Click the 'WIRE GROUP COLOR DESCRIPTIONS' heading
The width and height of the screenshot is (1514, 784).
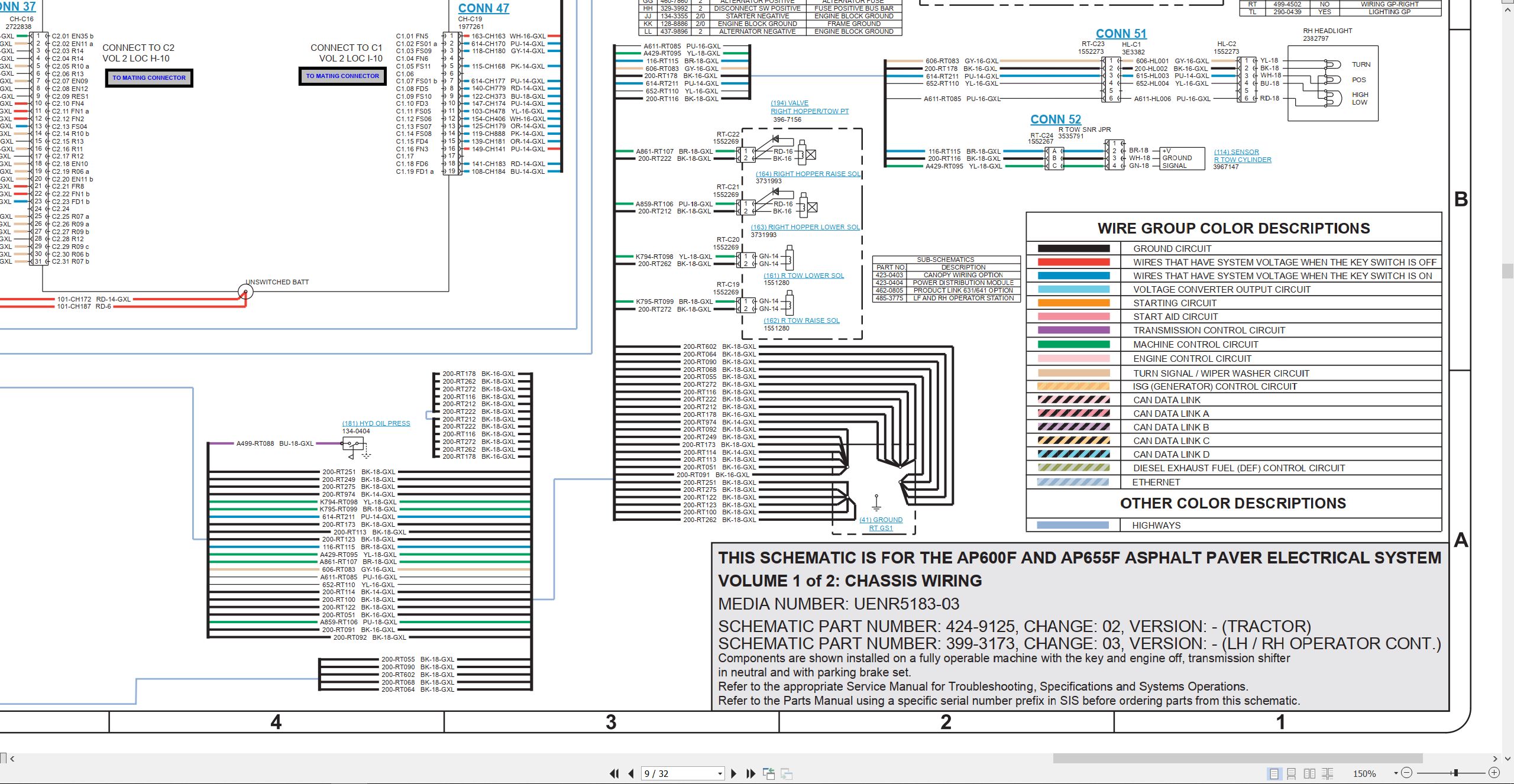pos(1234,228)
